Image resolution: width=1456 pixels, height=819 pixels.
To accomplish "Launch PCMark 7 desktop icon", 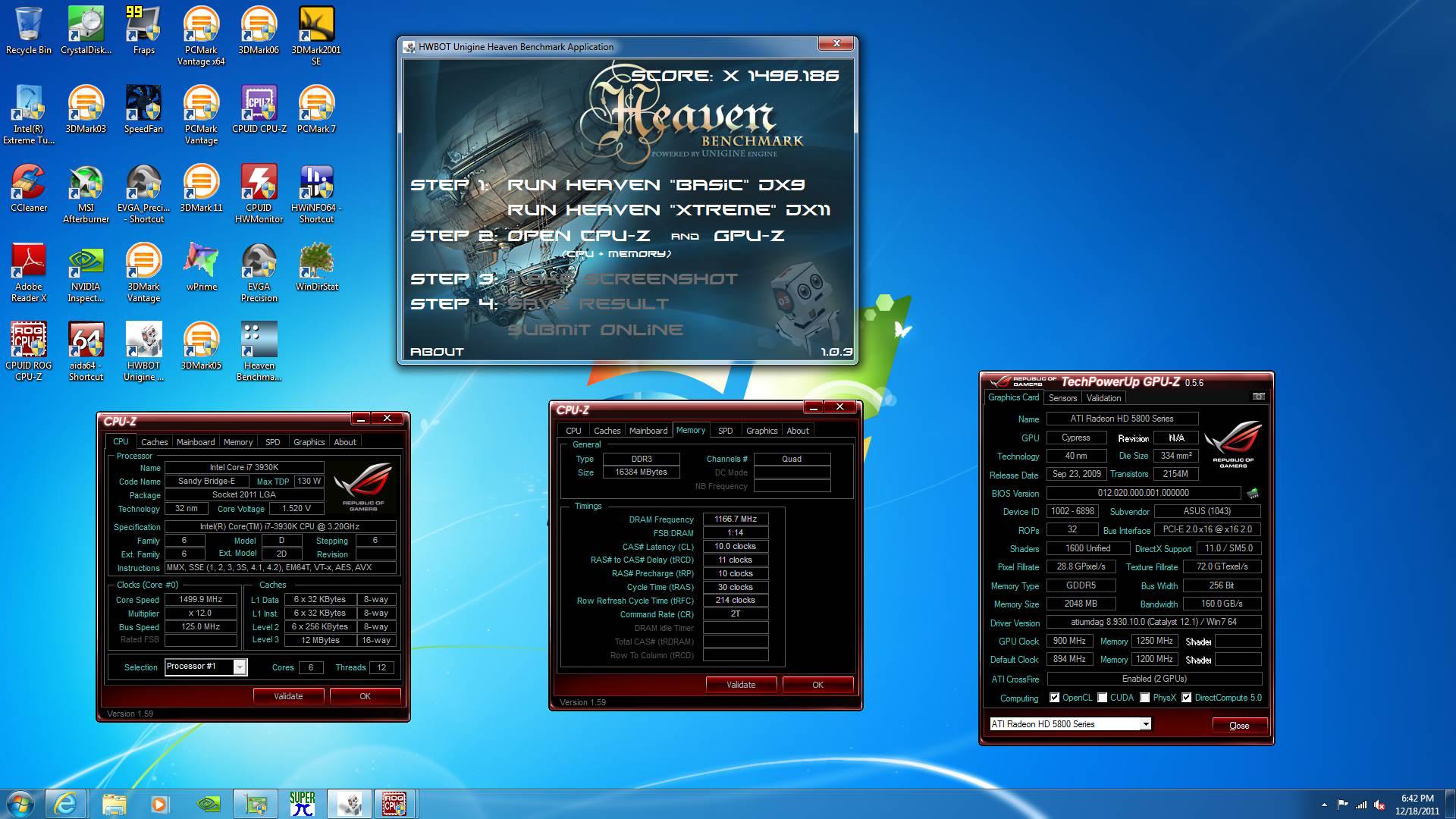I will coord(316,109).
